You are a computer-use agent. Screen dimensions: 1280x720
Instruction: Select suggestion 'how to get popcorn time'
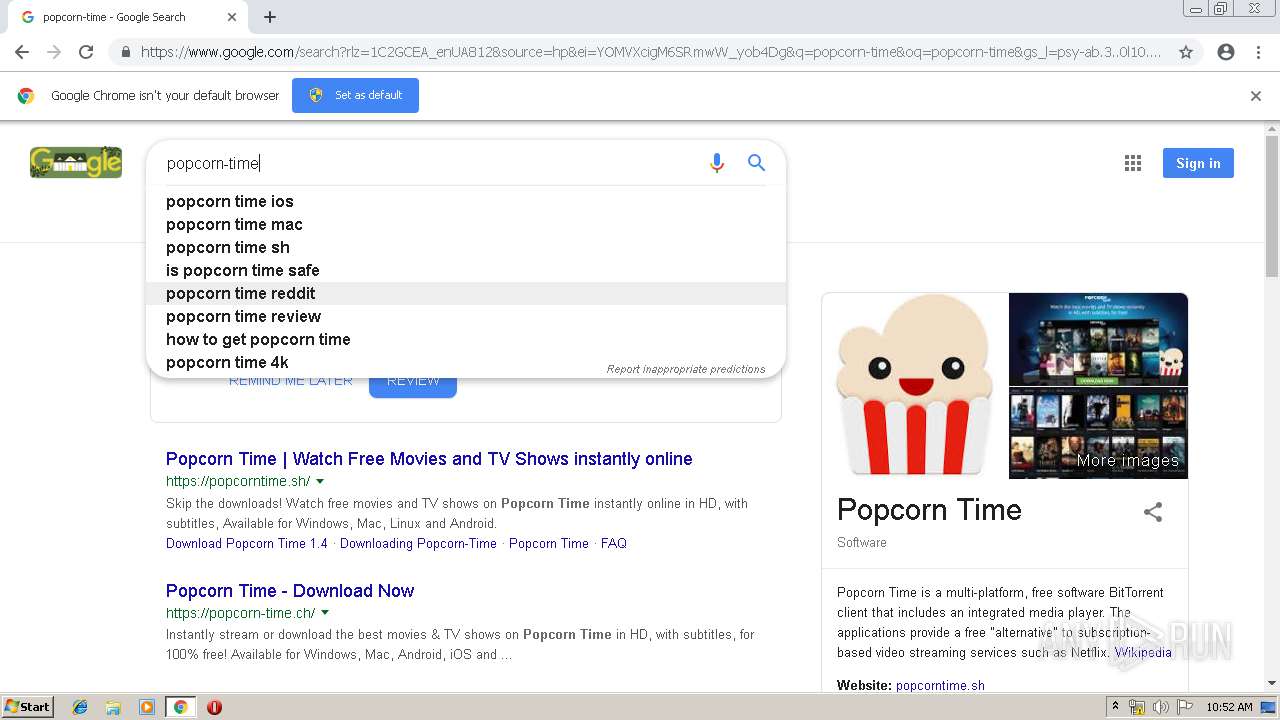(466, 339)
